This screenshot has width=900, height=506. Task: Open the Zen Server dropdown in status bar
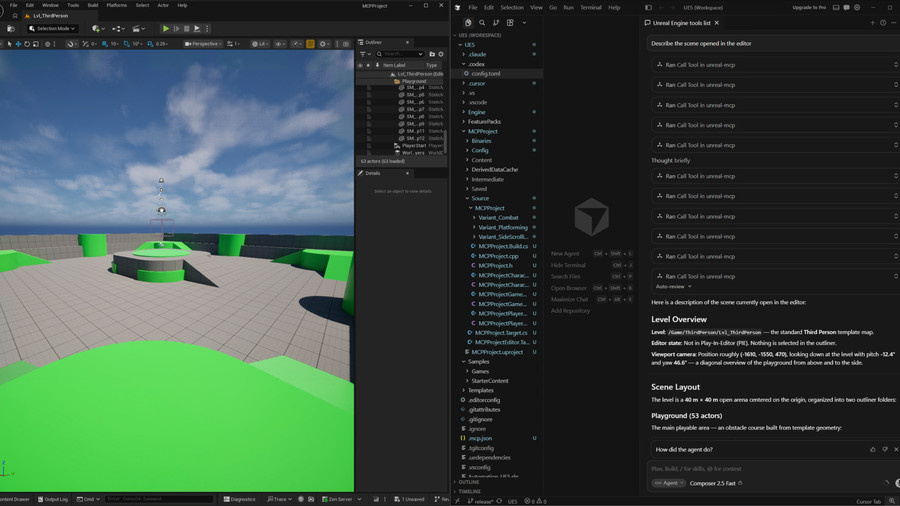tap(342, 499)
